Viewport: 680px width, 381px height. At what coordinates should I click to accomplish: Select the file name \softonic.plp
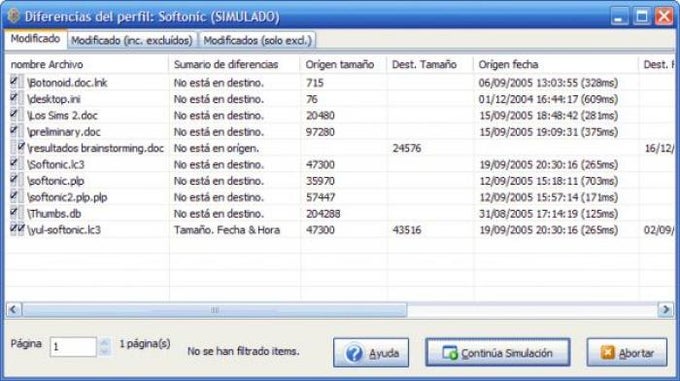click(56, 181)
